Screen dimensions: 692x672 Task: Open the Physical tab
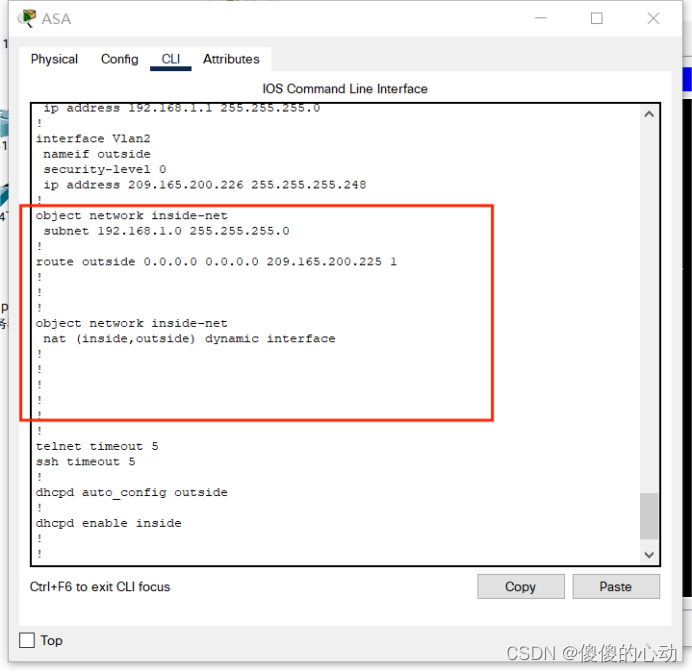point(54,59)
